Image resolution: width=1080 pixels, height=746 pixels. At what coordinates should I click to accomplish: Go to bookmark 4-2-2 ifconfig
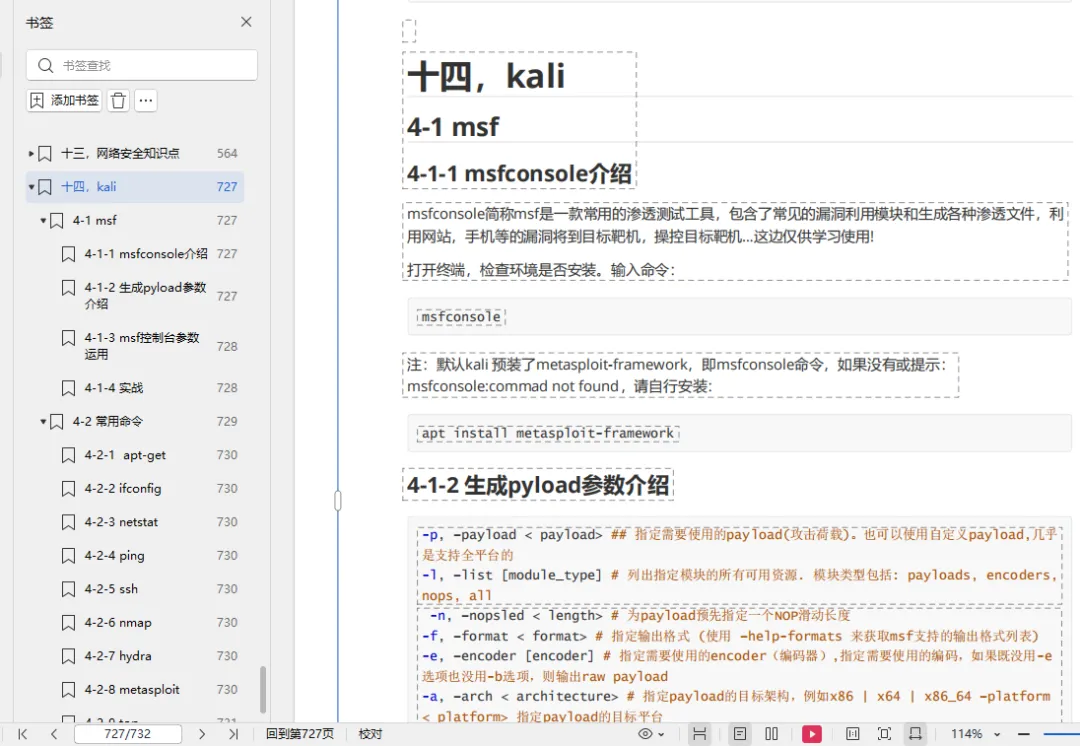[123, 488]
